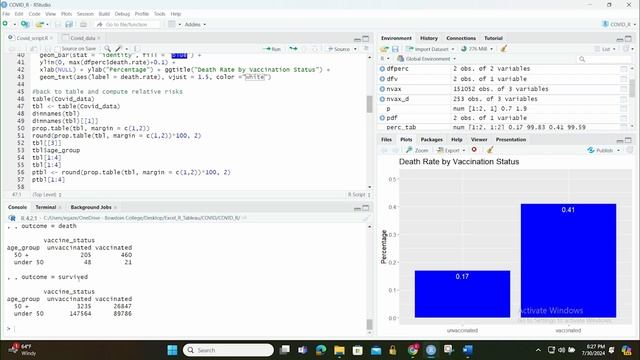This screenshot has width=640, height=360.
Task: Click the compile report notebook icon
Action: (136, 49)
